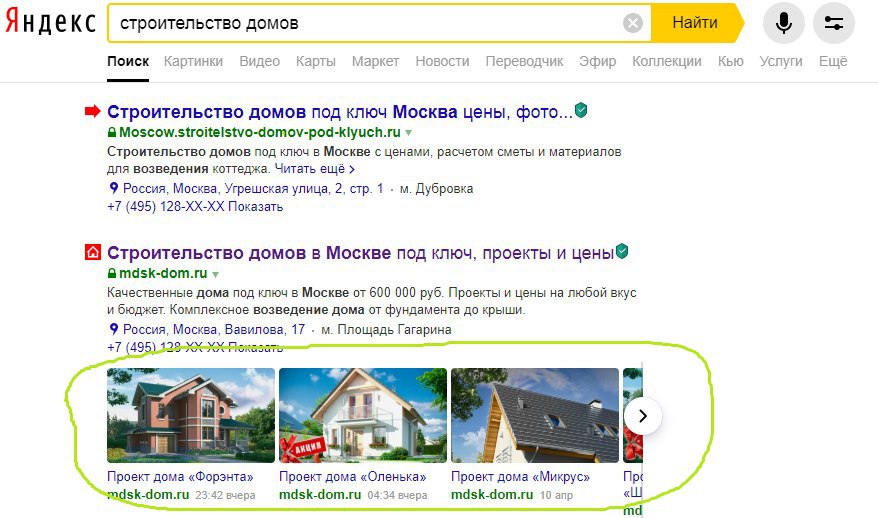Open address Россия, Москва, Вавилова, 17
Viewport: 878px width, 518px height.
click(214, 330)
